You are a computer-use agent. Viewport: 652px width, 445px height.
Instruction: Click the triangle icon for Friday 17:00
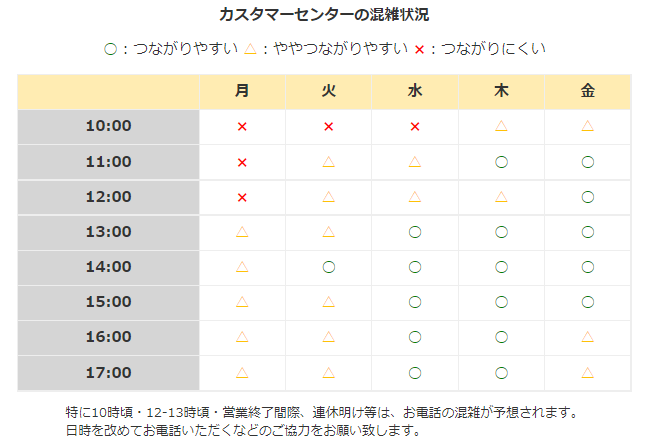[x=588, y=372]
